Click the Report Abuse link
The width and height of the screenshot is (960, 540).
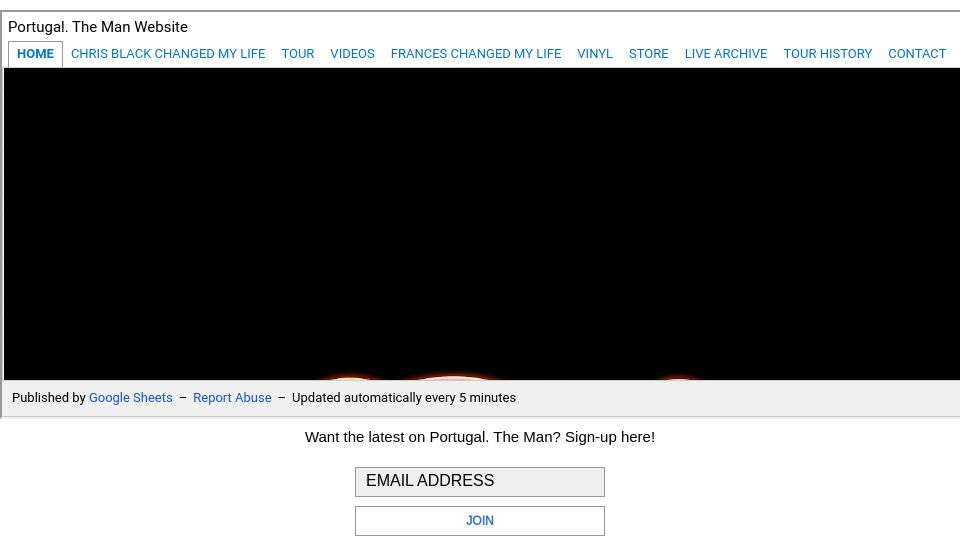click(232, 398)
